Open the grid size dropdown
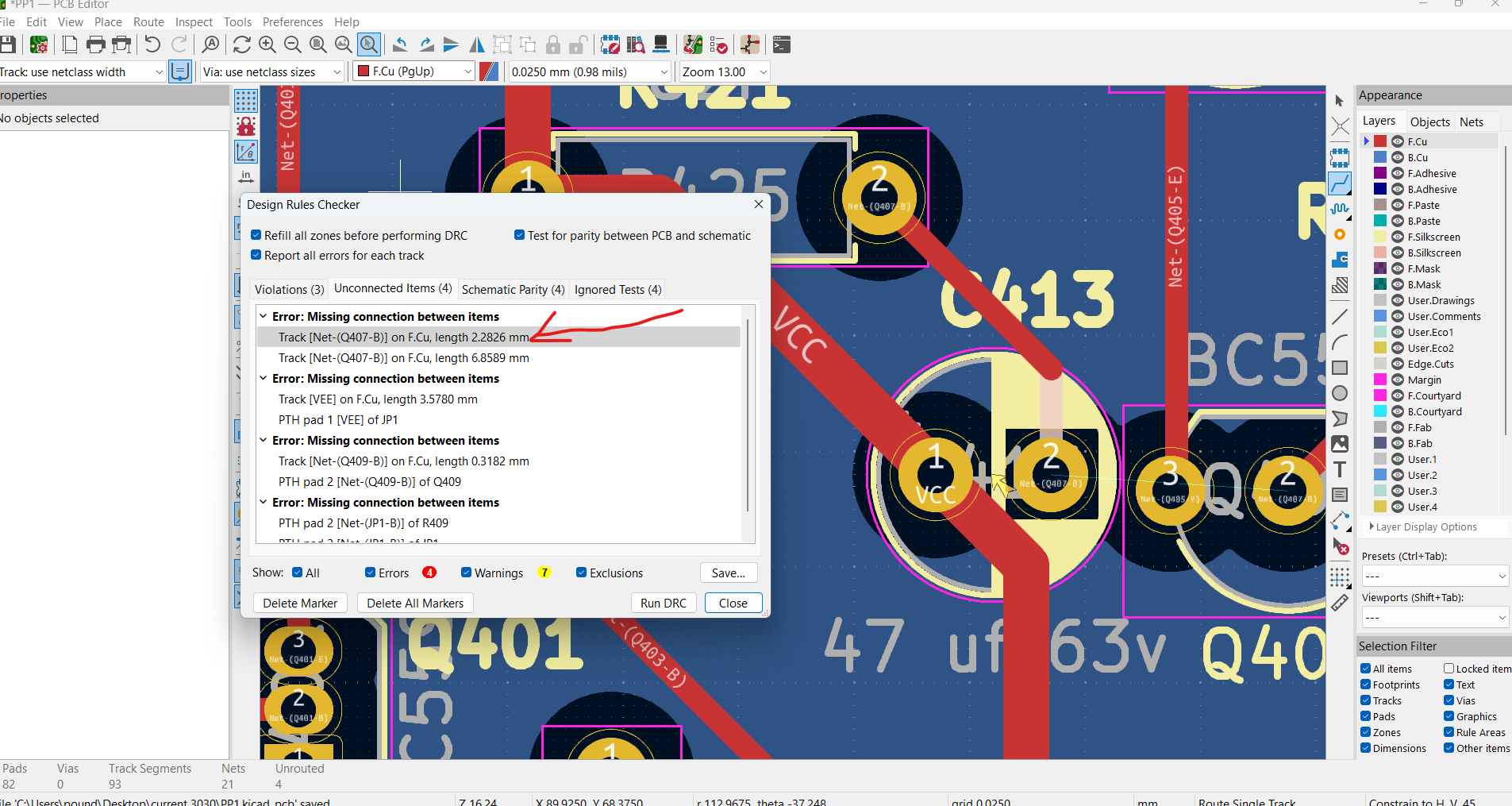Image resolution: width=1512 pixels, height=806 pixels. (x=590, y=71)
